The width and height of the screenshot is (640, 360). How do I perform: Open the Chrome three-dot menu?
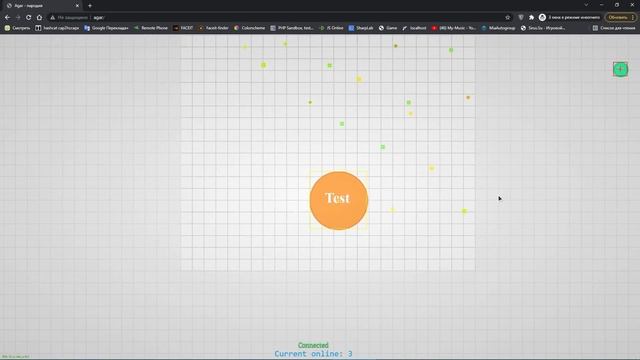[633, 18]
